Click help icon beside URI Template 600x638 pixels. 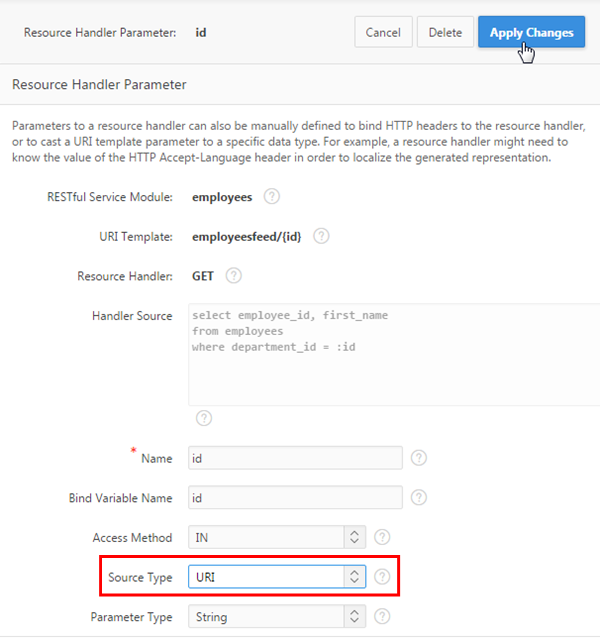tap(321, 236)
